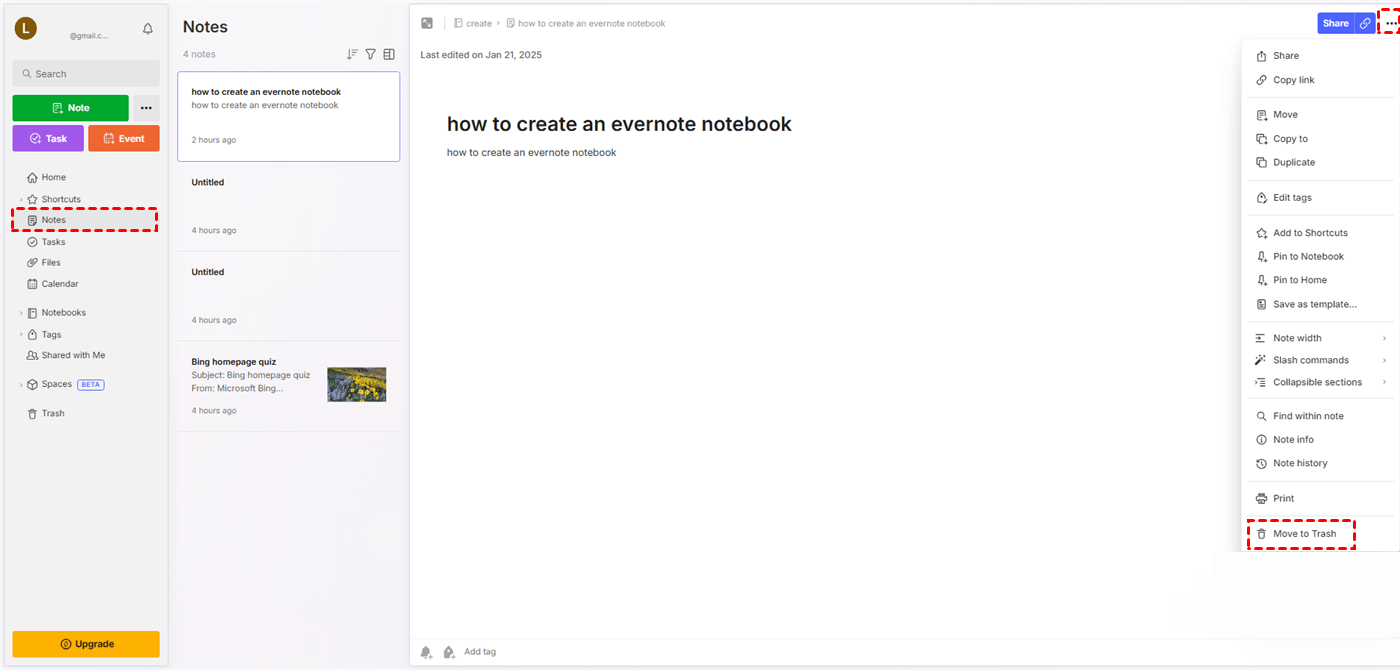Click the tag icon in the note footer

(449, 652)
